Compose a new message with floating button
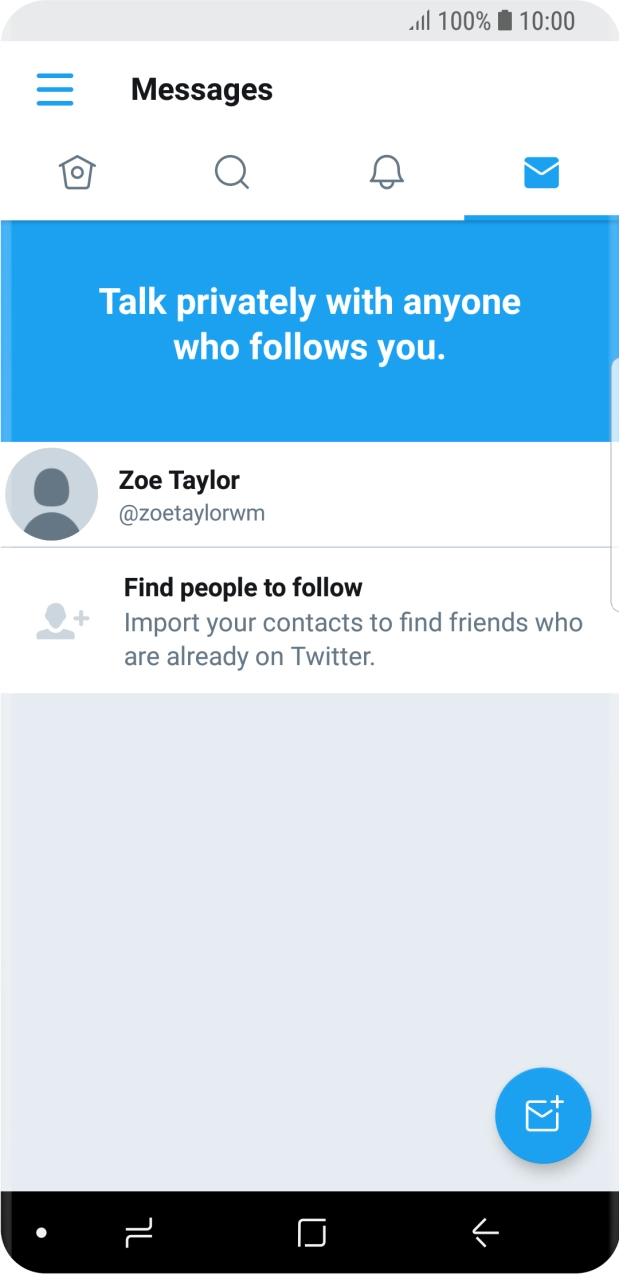The image size is (619, 1274). 543,1115
